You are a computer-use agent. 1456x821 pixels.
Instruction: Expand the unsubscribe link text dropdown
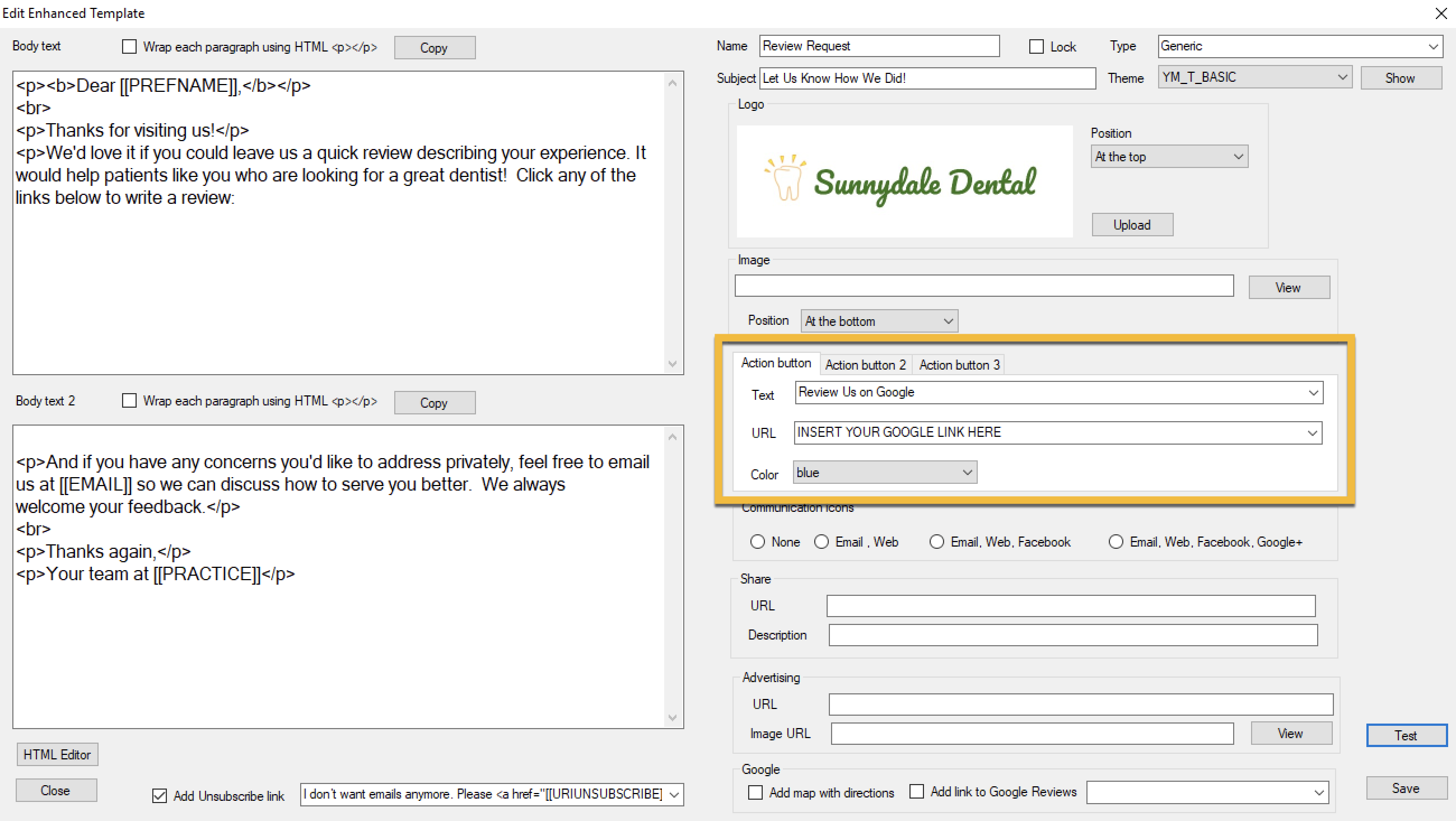pos(674,795)
